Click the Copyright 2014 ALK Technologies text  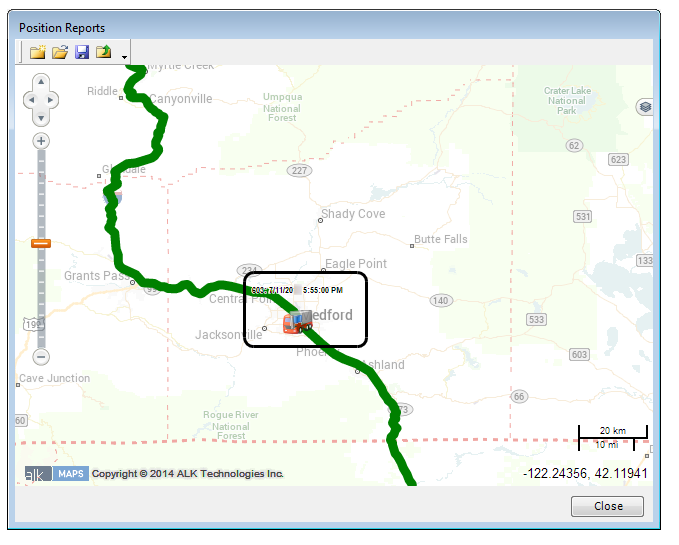pyautogui.click(x=188, y=474)
